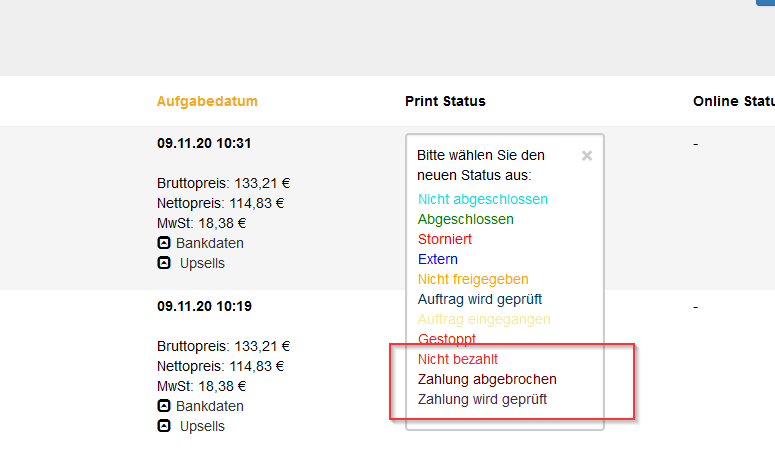The width and height of the screenshot is (775, 452).
Task: Click the Print Status column header
Action: (x=445, y=101)
